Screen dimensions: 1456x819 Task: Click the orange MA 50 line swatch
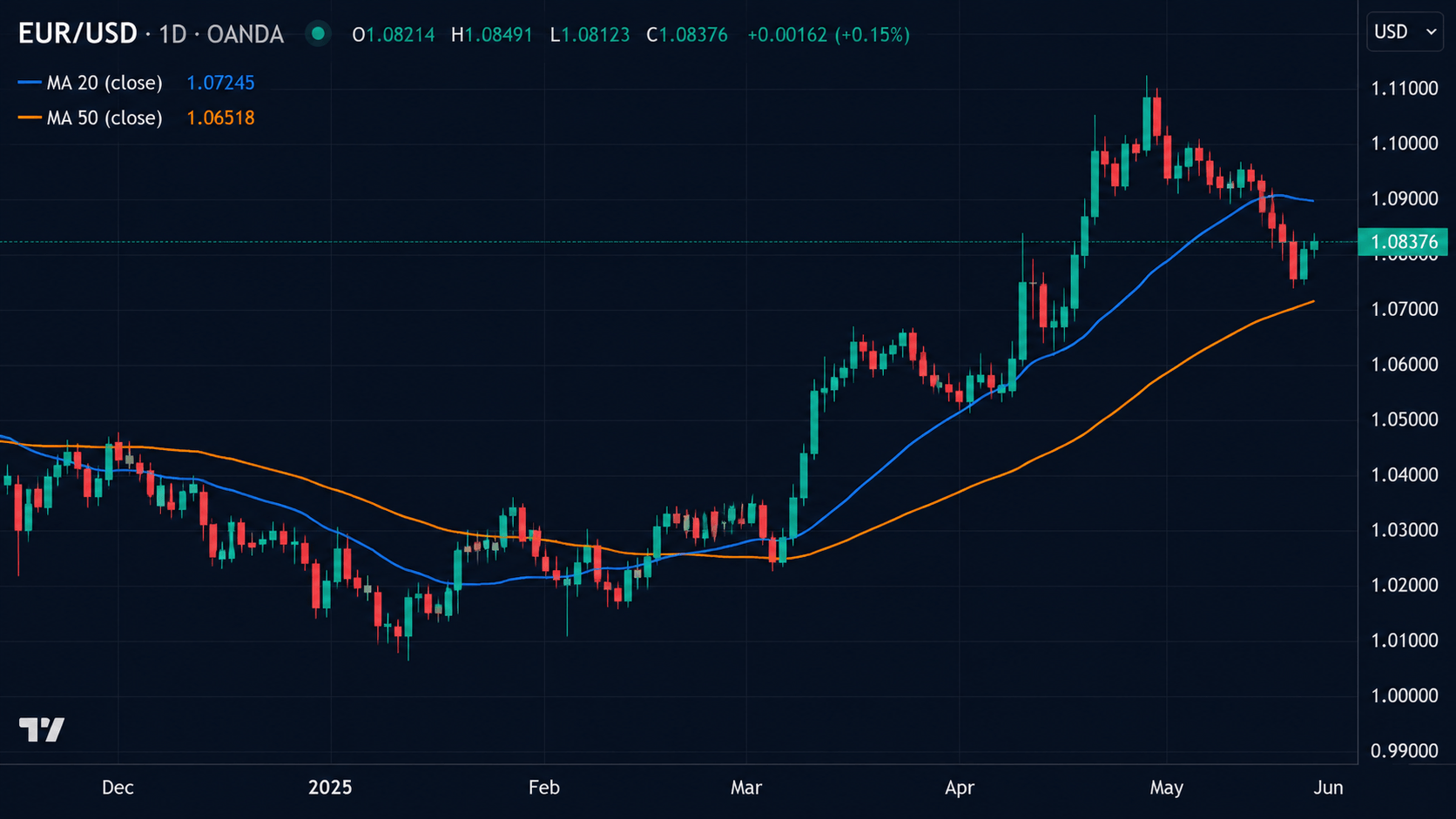click(30, 117)
